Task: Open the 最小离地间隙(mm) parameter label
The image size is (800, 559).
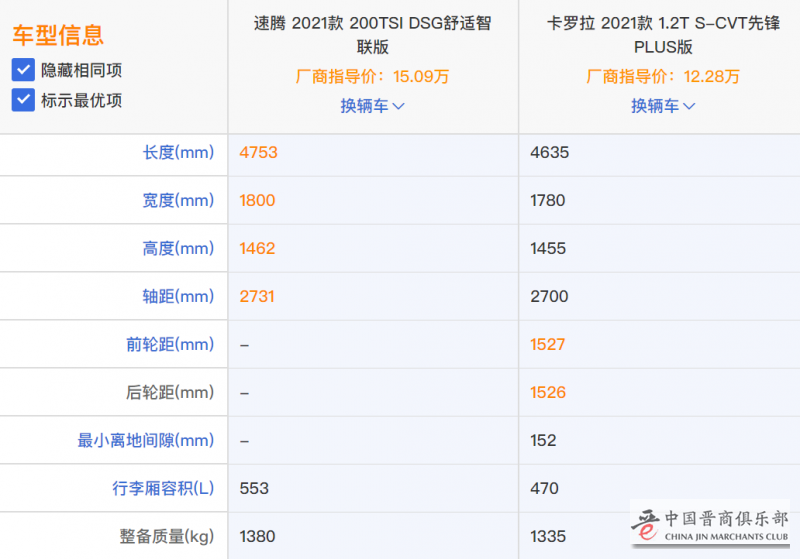Action: click(x=146, y=440)
